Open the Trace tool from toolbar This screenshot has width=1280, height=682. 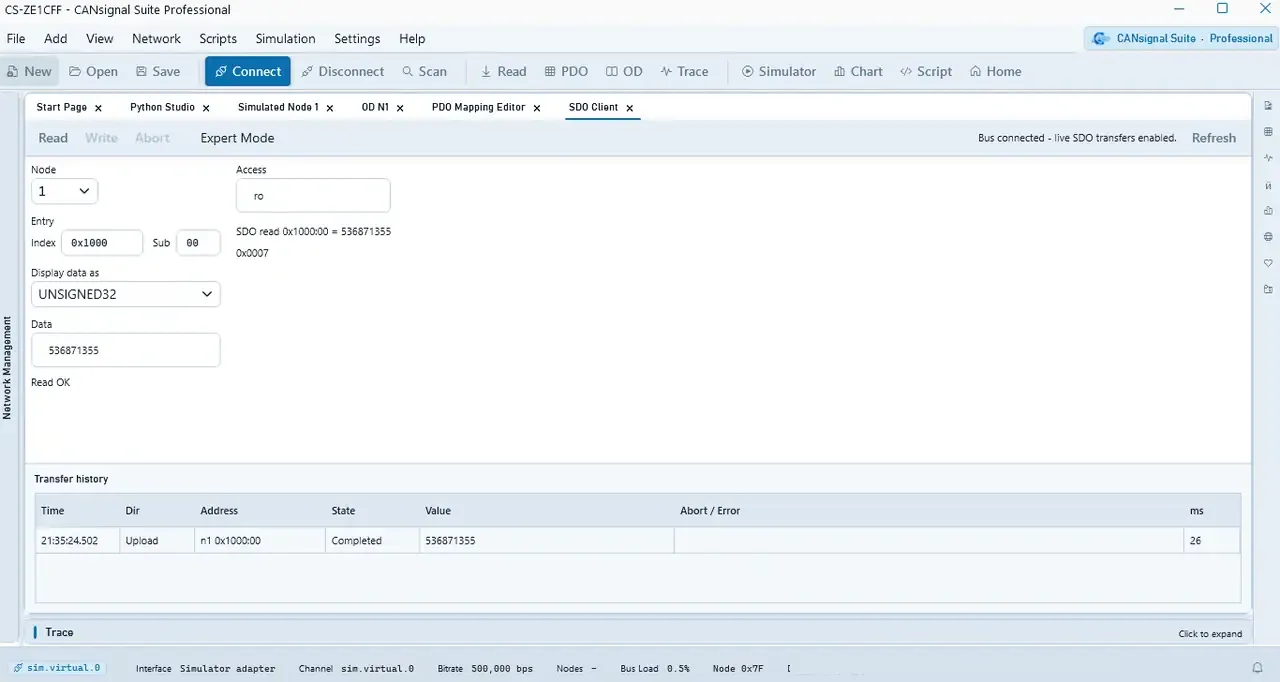click(685, 71)
